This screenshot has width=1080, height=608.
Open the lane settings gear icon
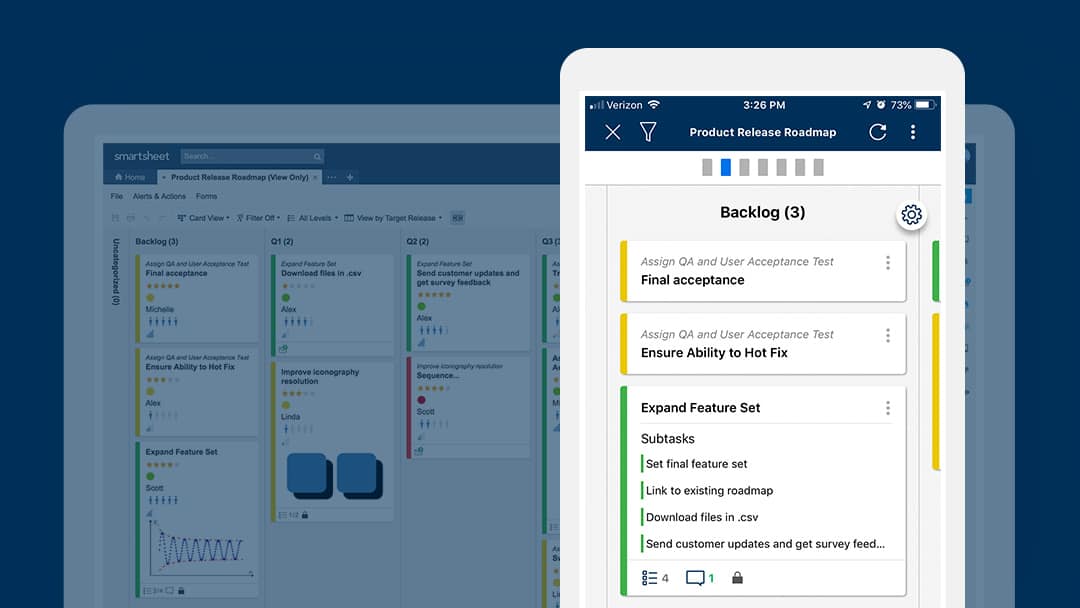pos(911,215)
